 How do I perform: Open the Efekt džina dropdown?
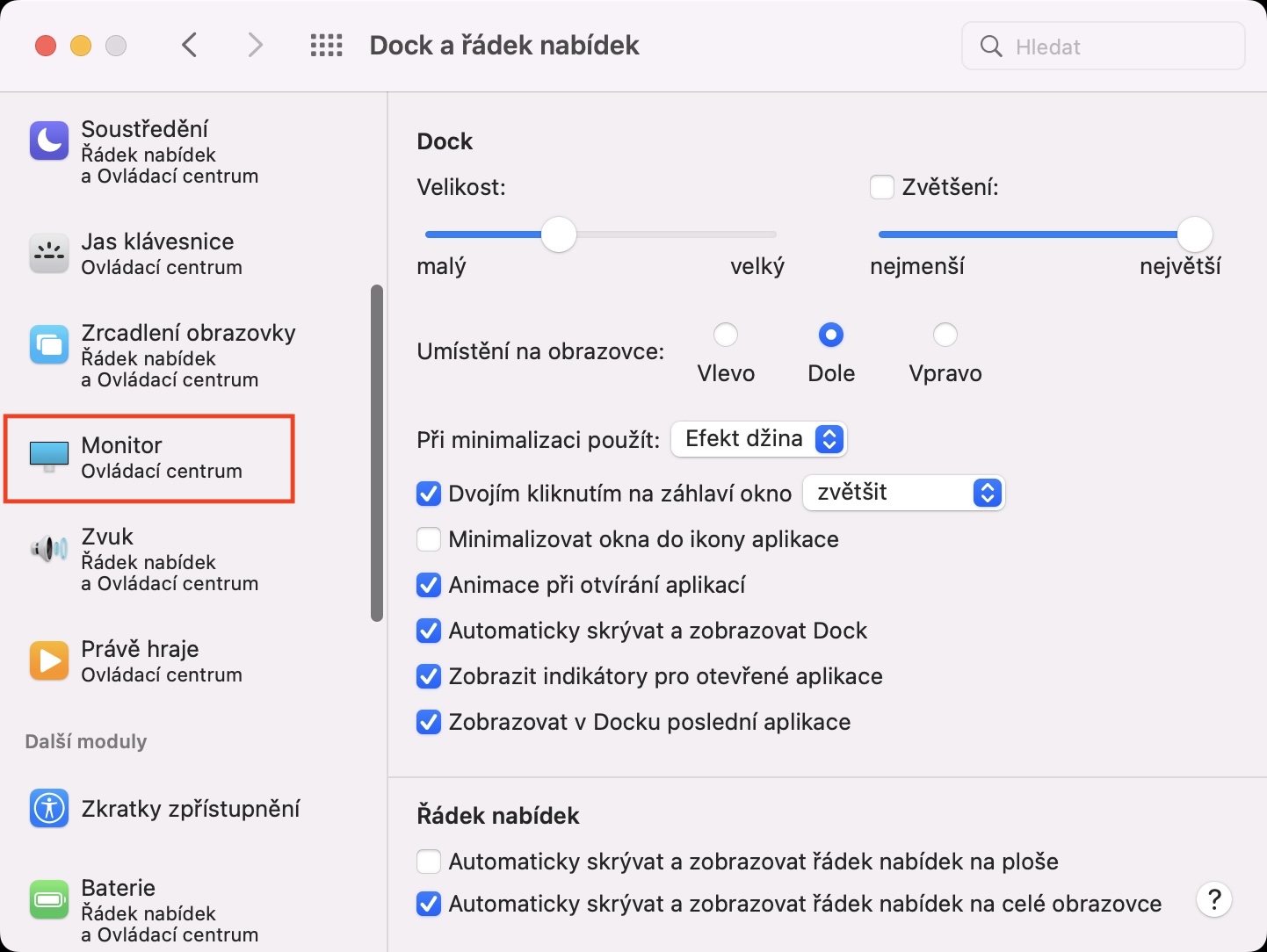click(x=758, y=439)
